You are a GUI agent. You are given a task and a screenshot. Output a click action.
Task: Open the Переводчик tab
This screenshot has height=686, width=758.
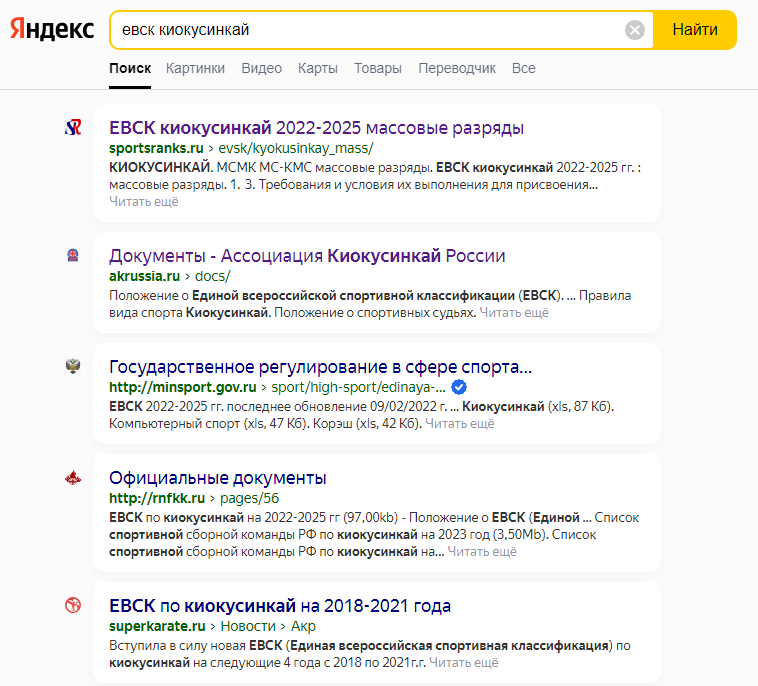click(x=457, y=68)
